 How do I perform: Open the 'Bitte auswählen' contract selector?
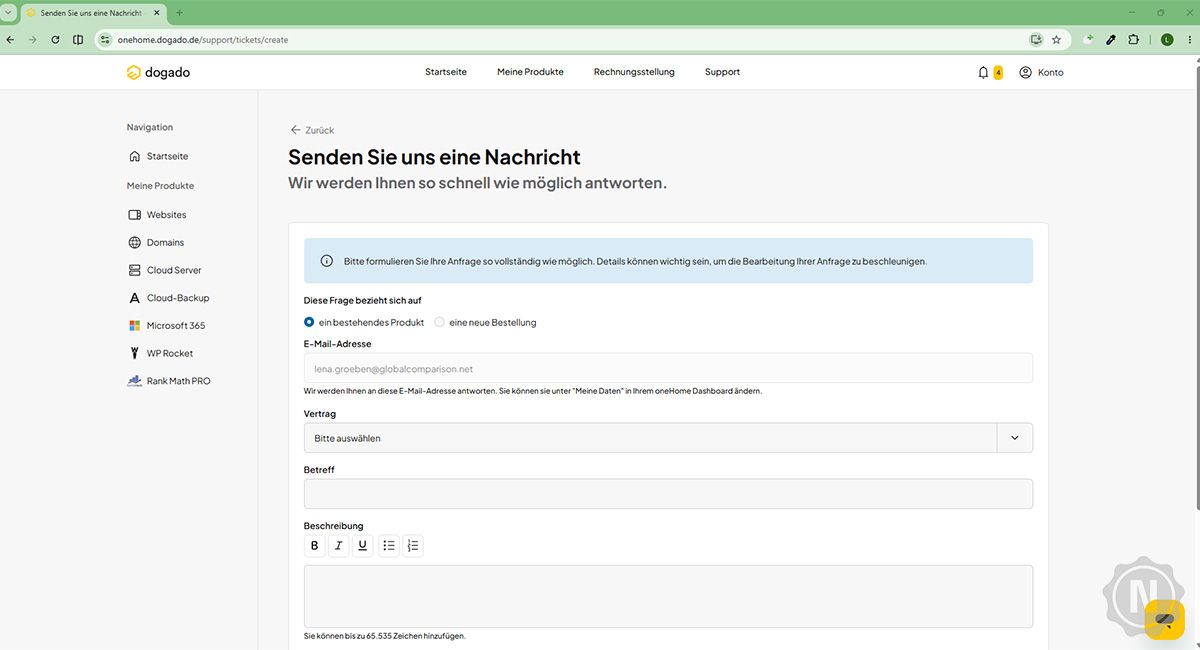[668, 438]
